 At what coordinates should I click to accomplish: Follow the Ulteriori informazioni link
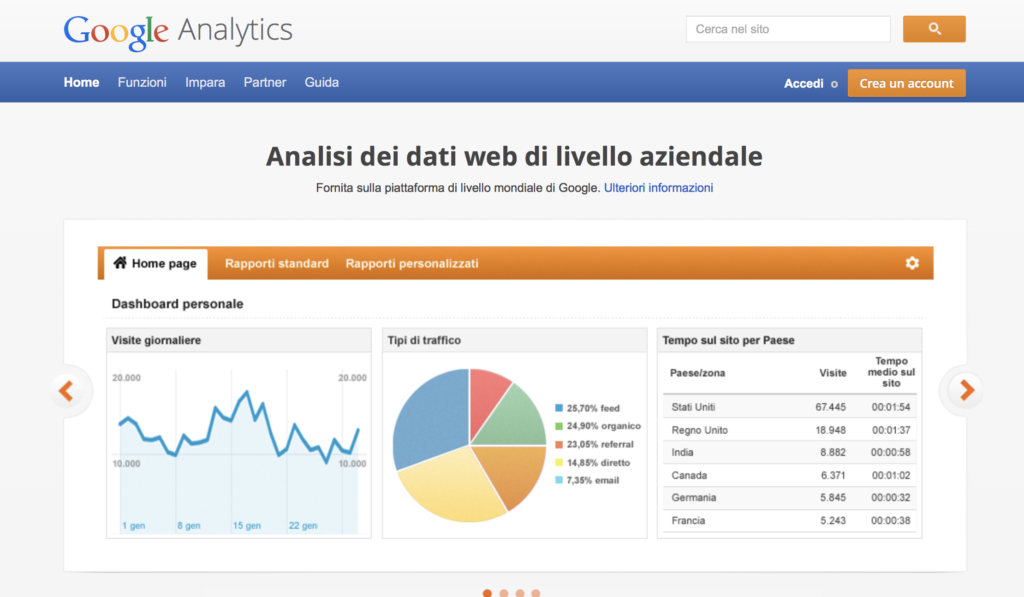[658, 187]
